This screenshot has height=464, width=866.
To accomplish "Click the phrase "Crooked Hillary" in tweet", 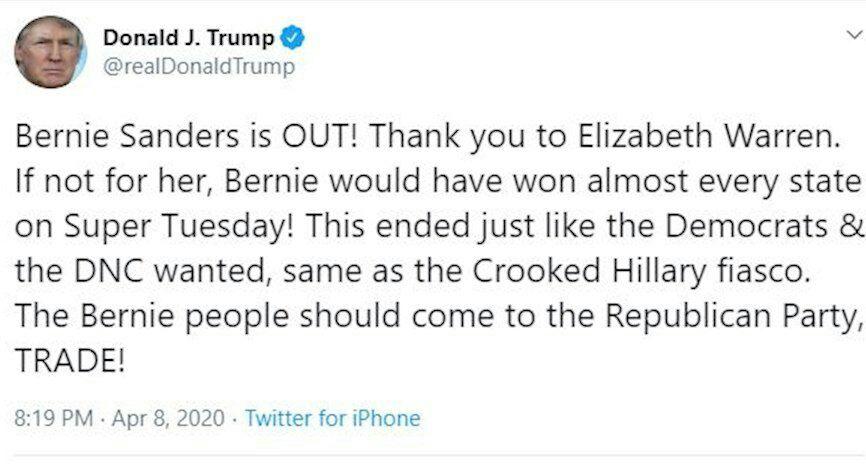I will coord(589,272).
